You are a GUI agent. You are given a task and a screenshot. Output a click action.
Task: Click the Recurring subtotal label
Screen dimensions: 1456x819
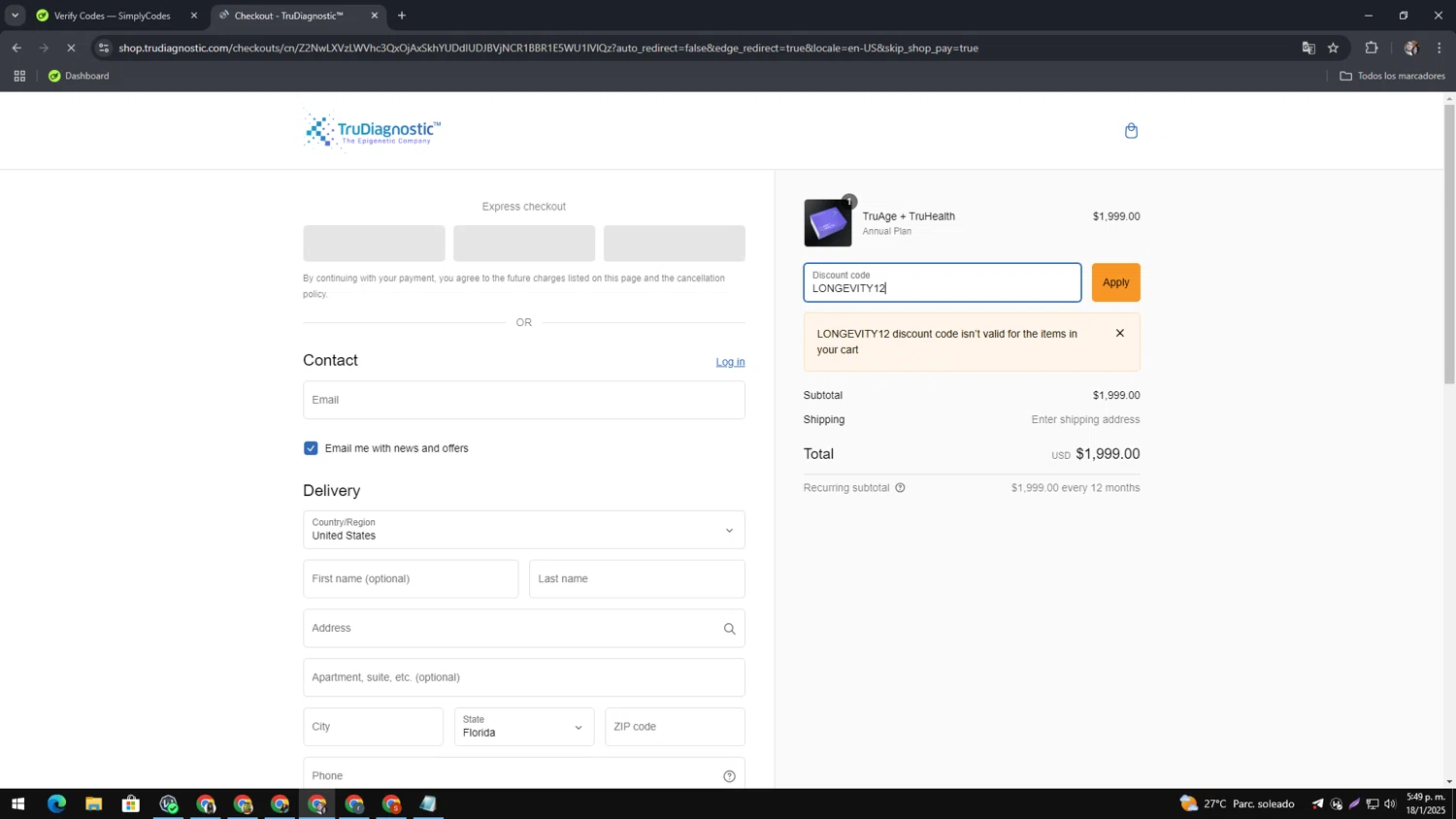[x=846, y=488]
